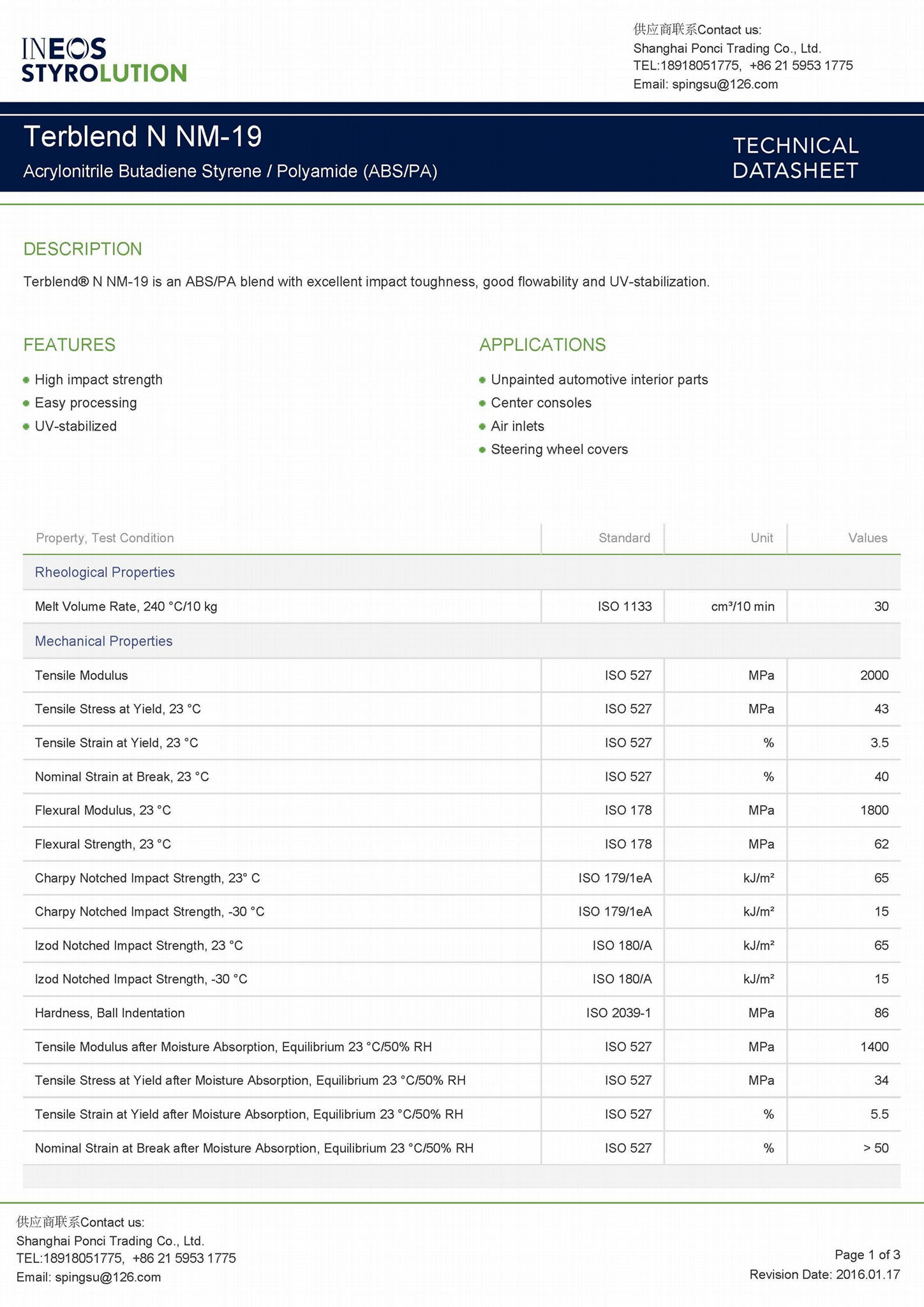Click the Hardness value 86

tap(881, 1013)
